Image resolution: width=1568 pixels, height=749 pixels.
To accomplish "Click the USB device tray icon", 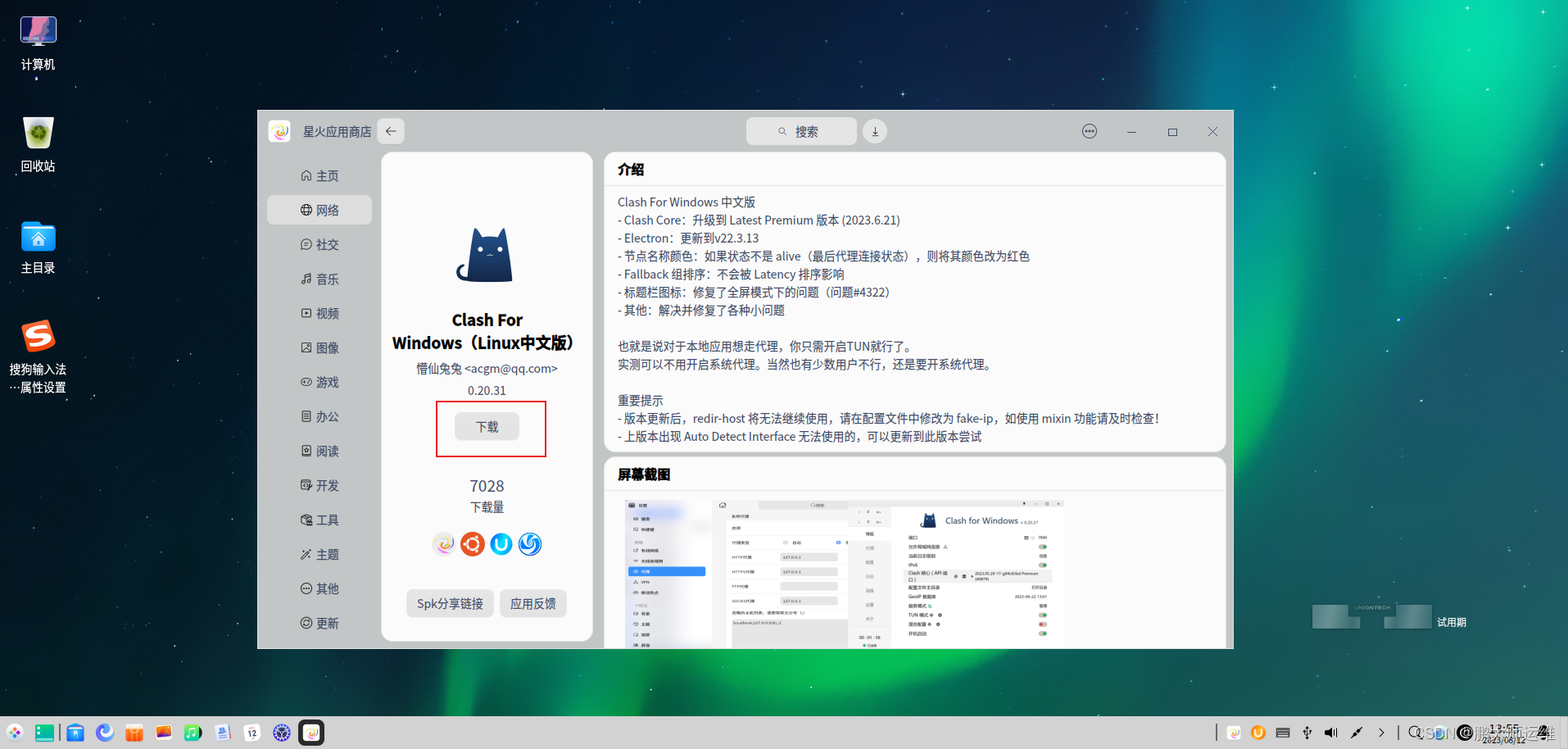I will (x=1307, y=733).
